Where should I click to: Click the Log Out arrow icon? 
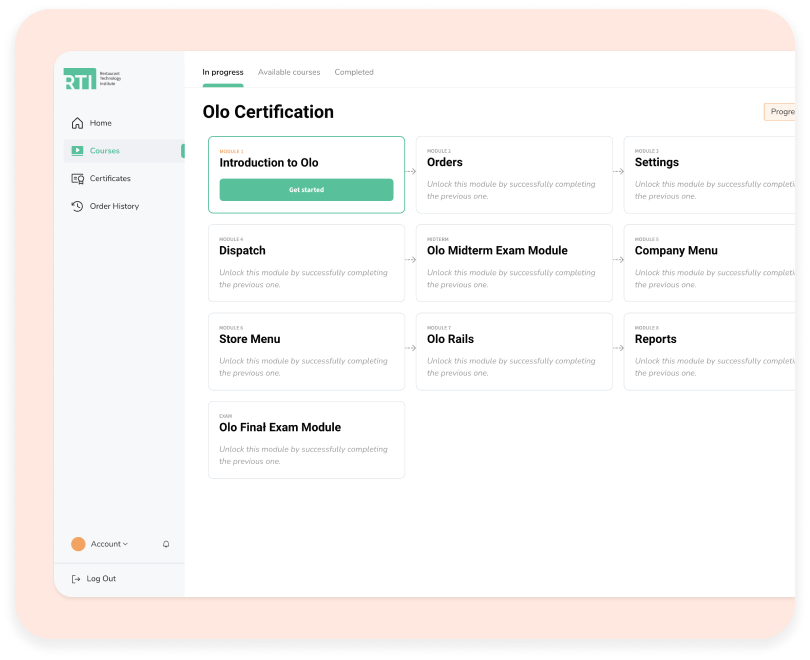pos(76,579)
